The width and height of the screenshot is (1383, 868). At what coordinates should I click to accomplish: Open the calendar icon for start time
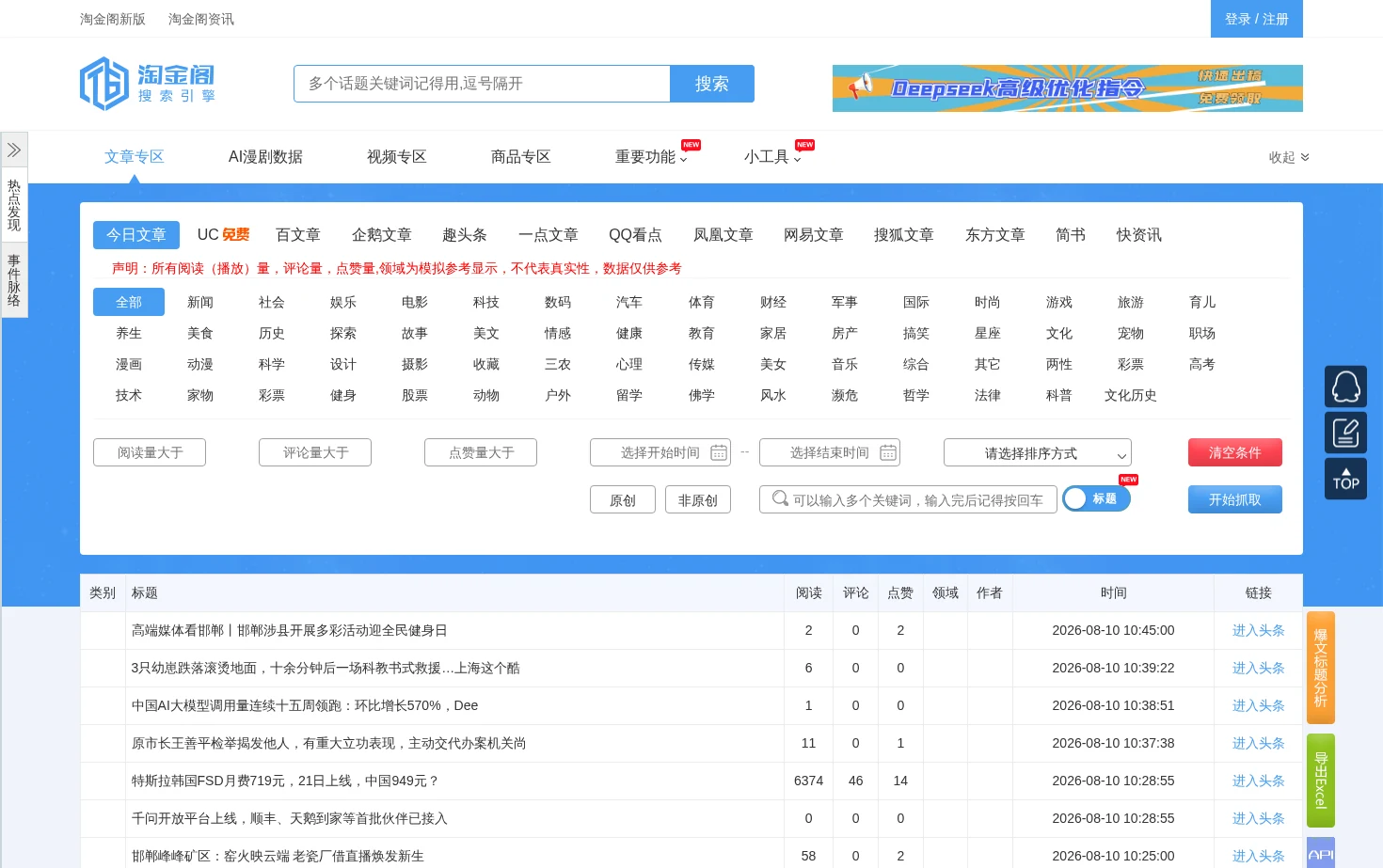click(719, 452)
